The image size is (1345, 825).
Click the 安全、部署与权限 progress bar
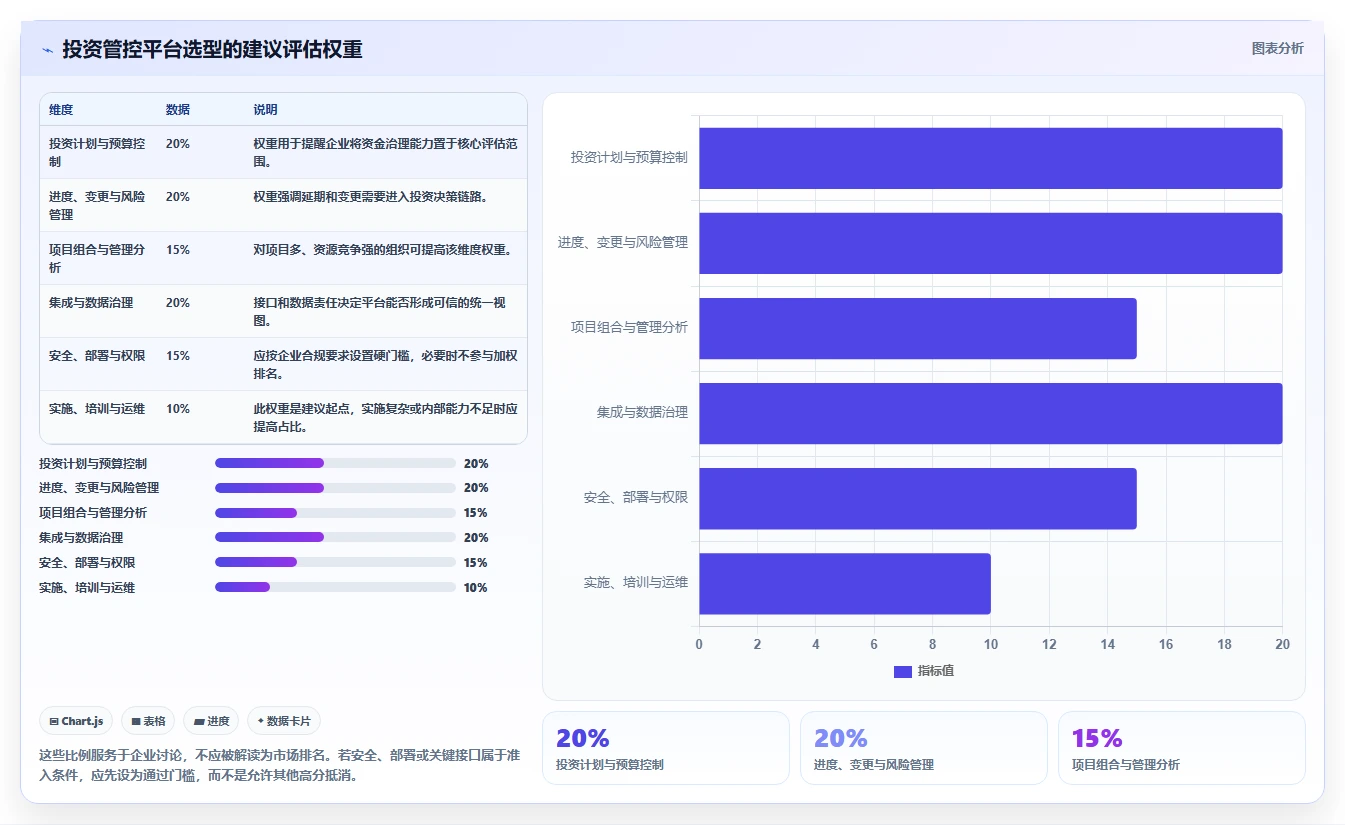pyautogui.click(x=335, y=562)
